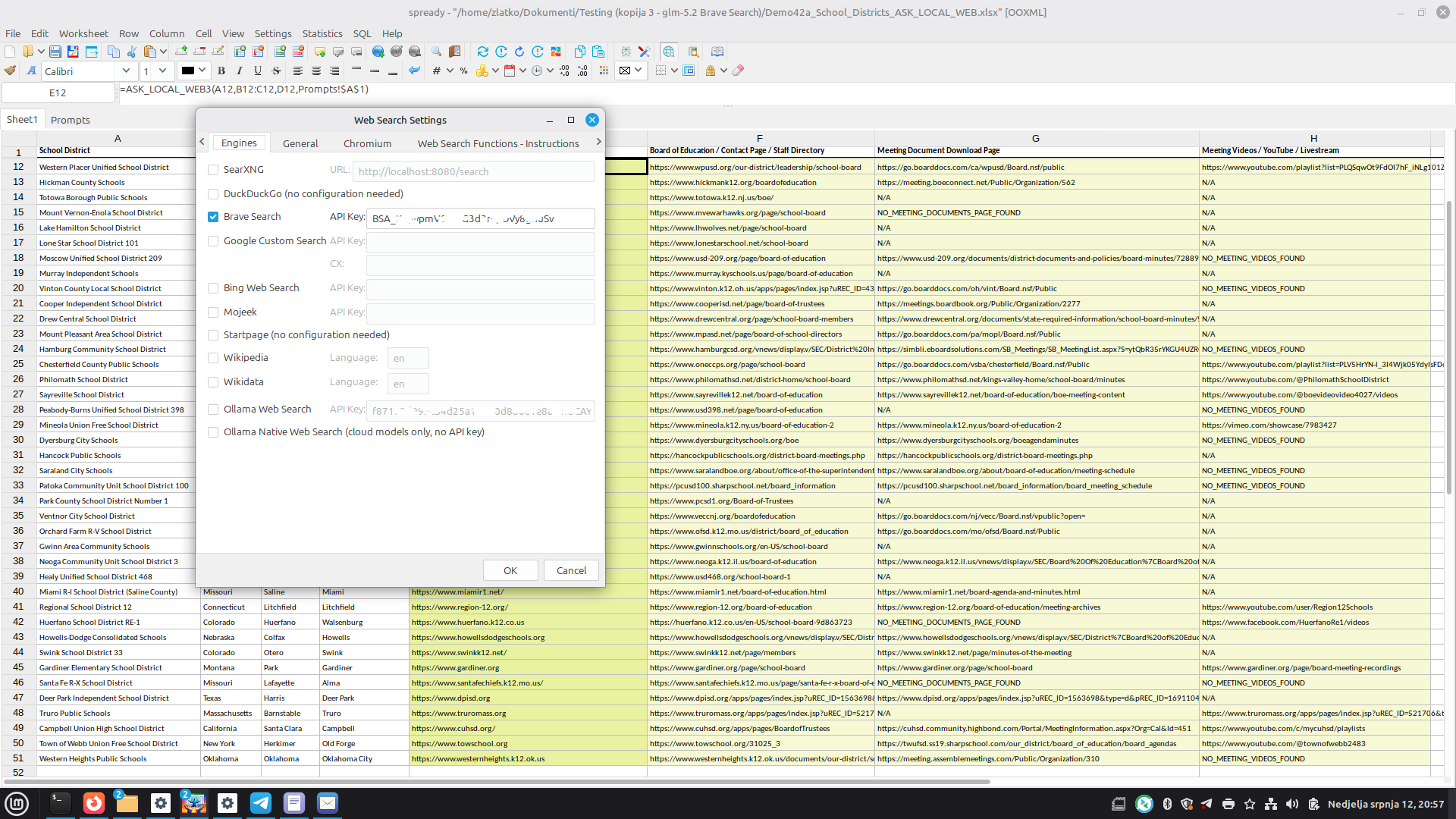This screenshot has width=1456, height=819.
Task: Click the Exit door icon
Action: [455, 52]
